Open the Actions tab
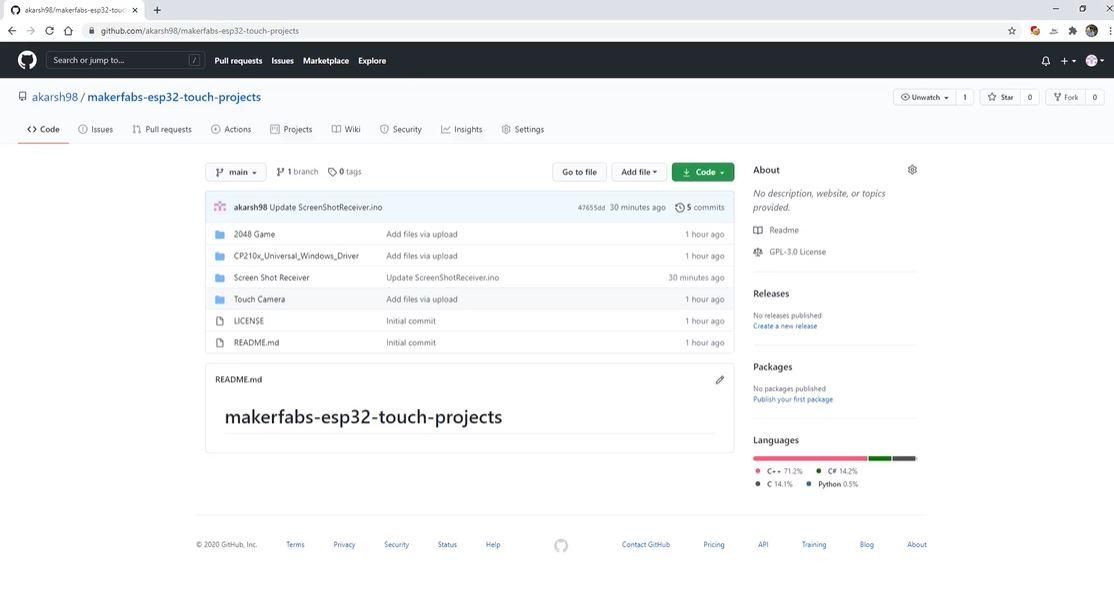Viewport: 1114px width, 608px height. click(231, 129)
